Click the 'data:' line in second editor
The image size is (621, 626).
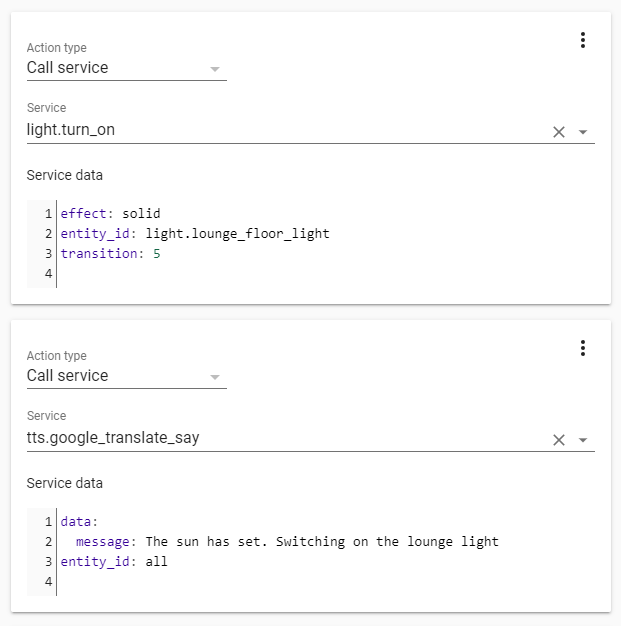[x=80, y=521]
